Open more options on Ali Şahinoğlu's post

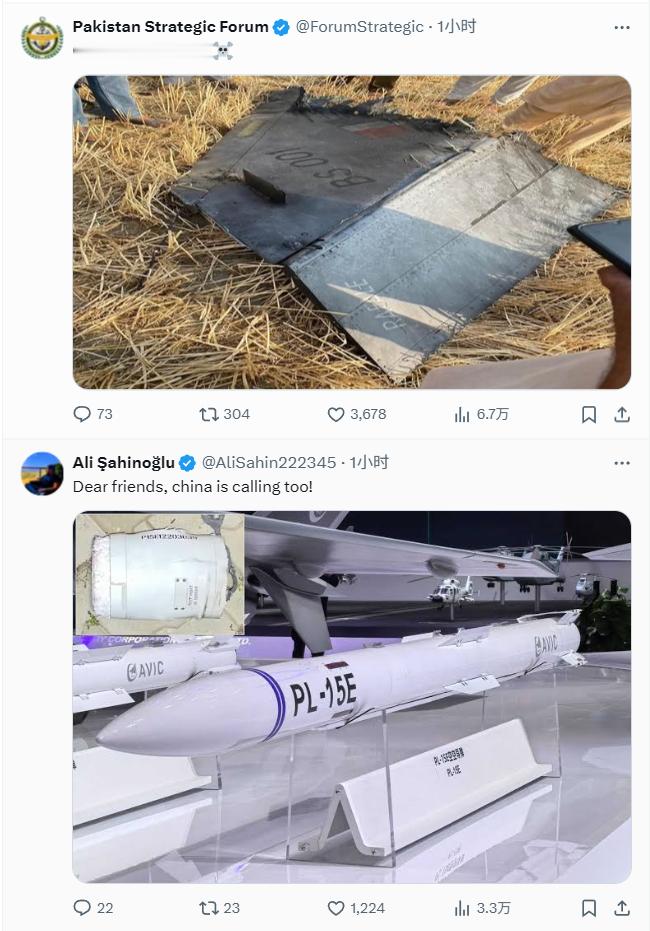pos(622,463)
